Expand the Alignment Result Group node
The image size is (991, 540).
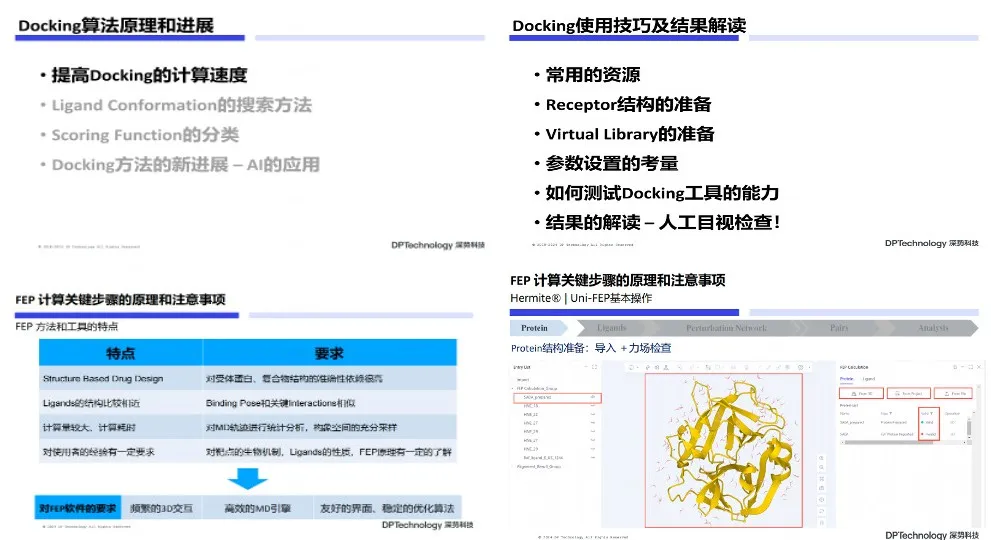coord(514,467)
